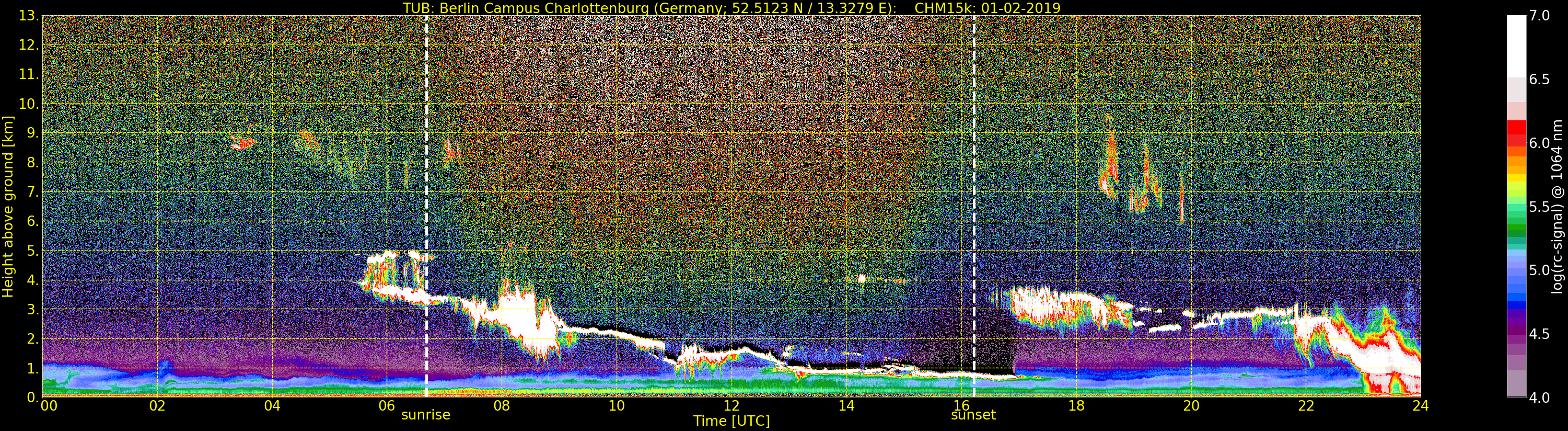
Task: Click the height axis tick '1.'
Action: (33, 368)
